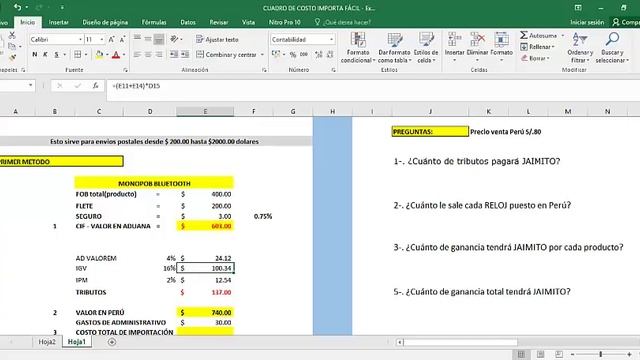This screenshot has width=640, height=360.
Task: Apply thousands separator 000 style
Action: point(304,55)
